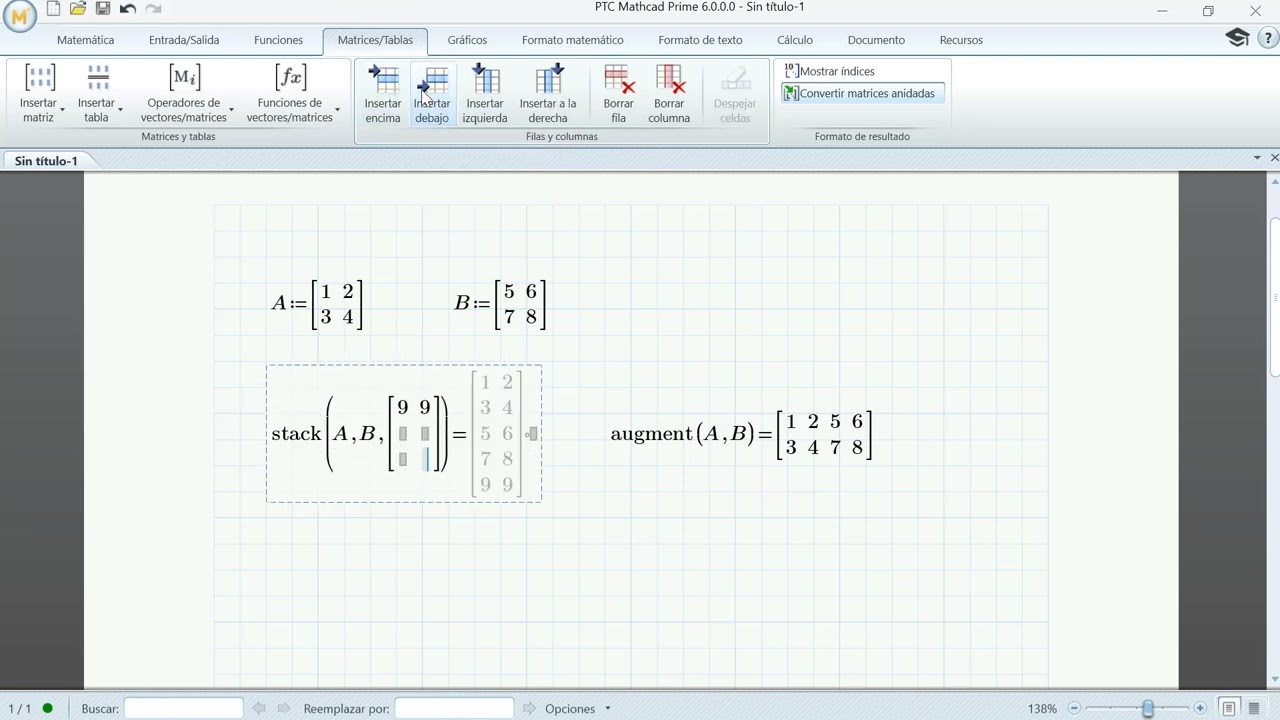The image size is (1280, 720).
Task: Open the Documento ribbon tab
Action: pos(876,40)
